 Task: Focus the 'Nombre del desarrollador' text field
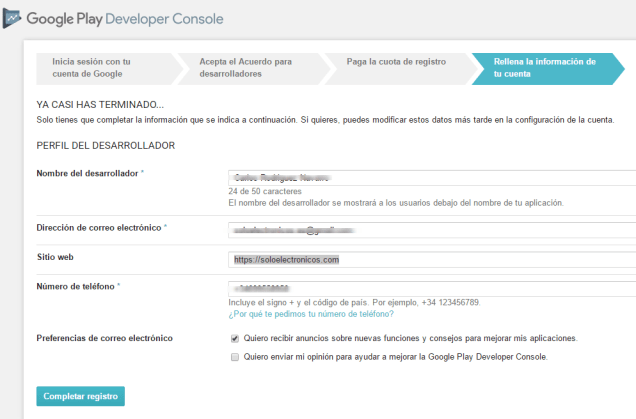tap(430, 177)
